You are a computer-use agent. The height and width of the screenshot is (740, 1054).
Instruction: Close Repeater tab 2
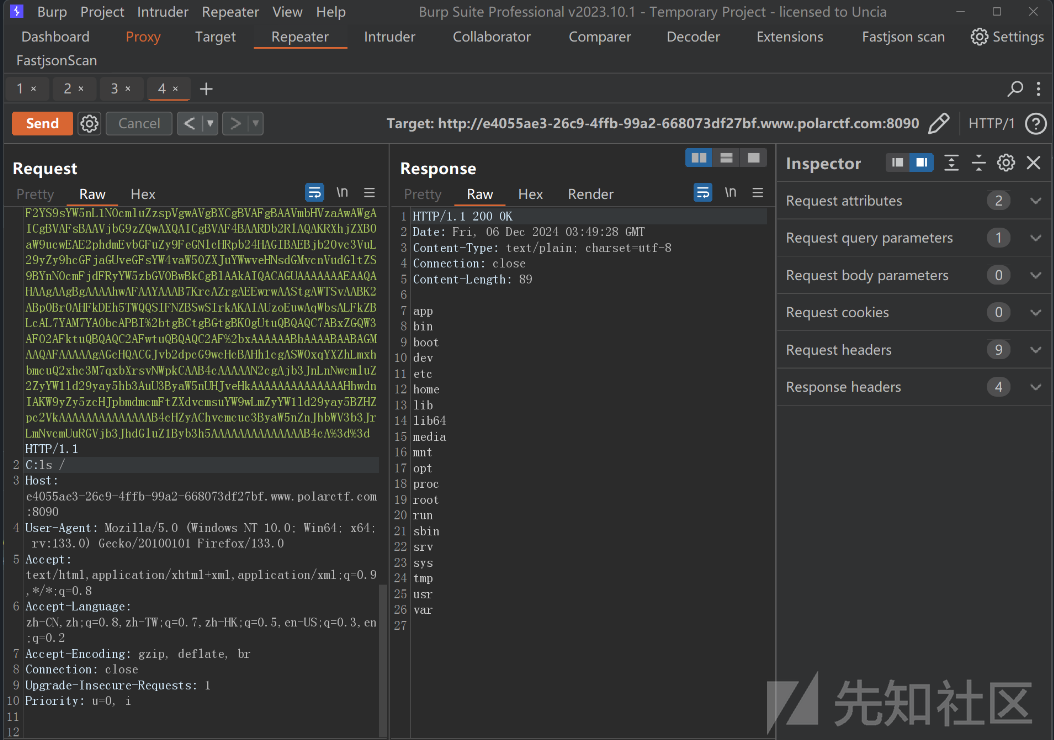pos(81,89)
